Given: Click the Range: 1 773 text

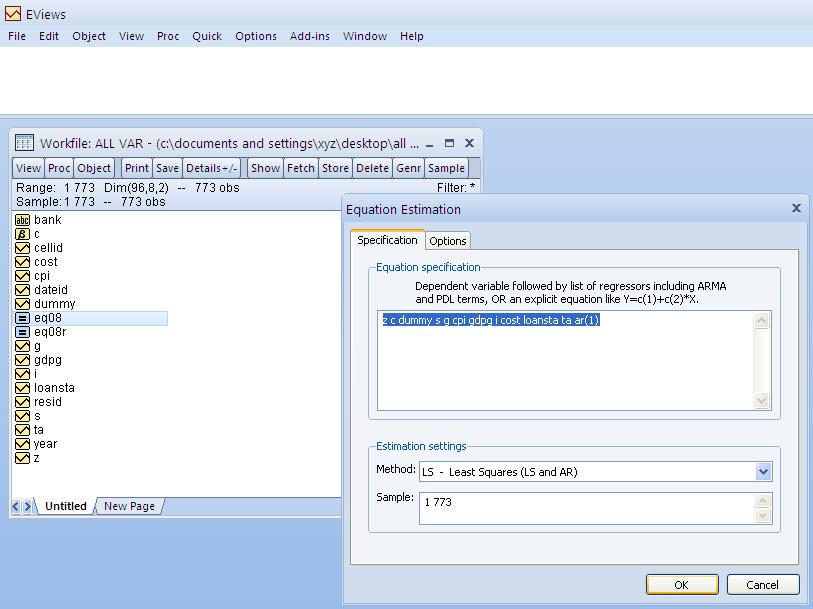Looking at the screenshot, I should 55,188.
